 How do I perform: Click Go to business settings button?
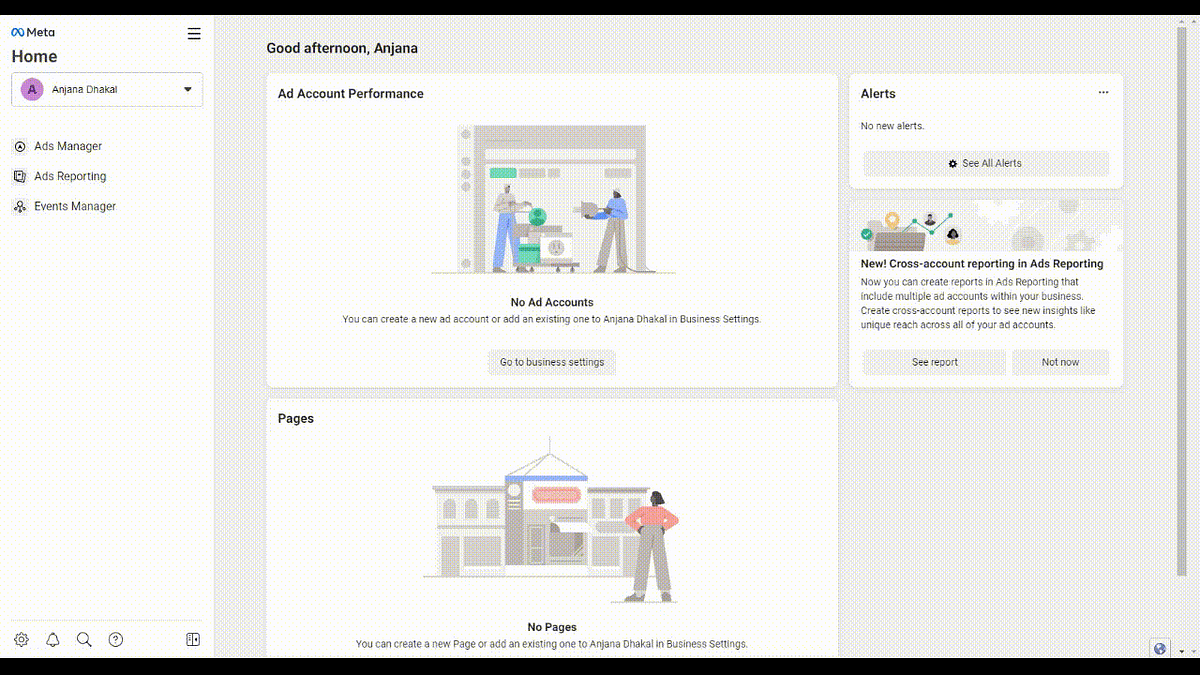click(x=552, y=362)
